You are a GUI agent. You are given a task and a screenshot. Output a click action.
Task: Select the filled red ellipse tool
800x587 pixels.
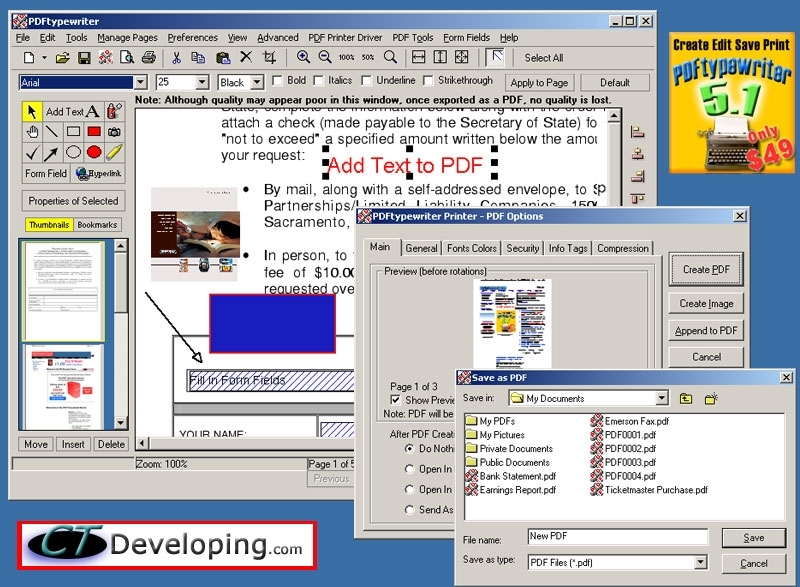94,152
